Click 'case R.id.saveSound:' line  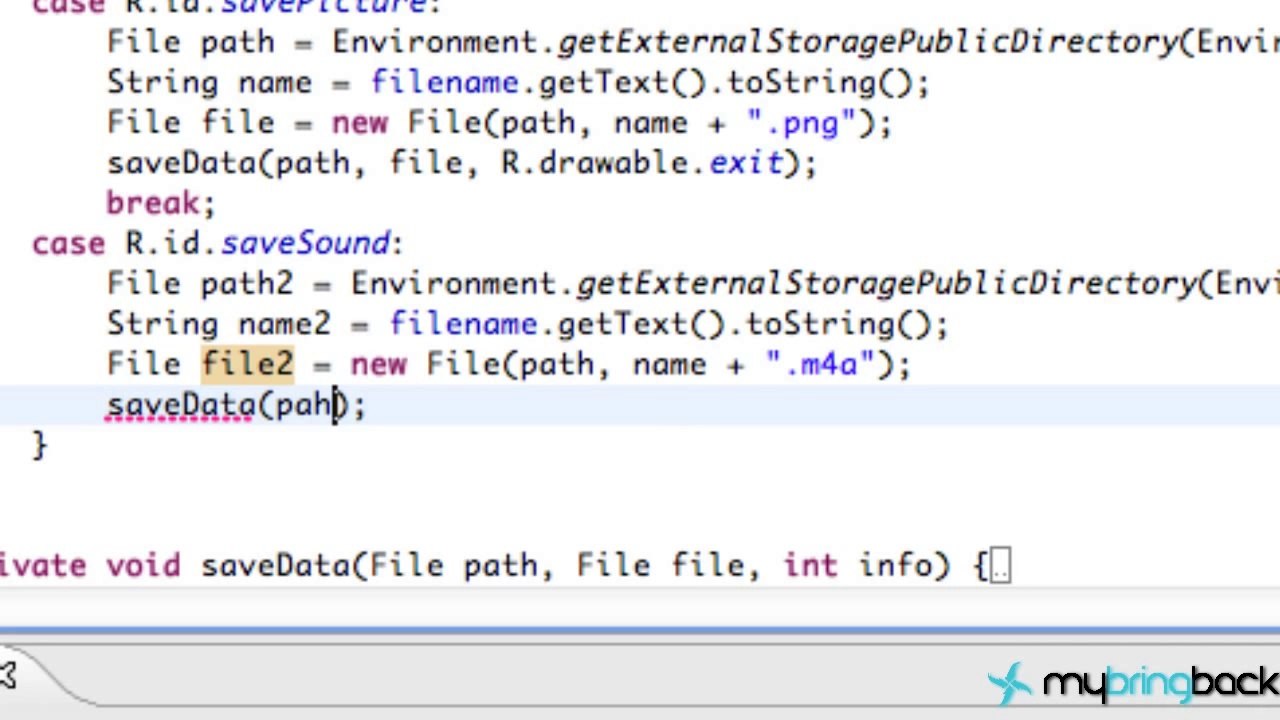click(217, 244)
